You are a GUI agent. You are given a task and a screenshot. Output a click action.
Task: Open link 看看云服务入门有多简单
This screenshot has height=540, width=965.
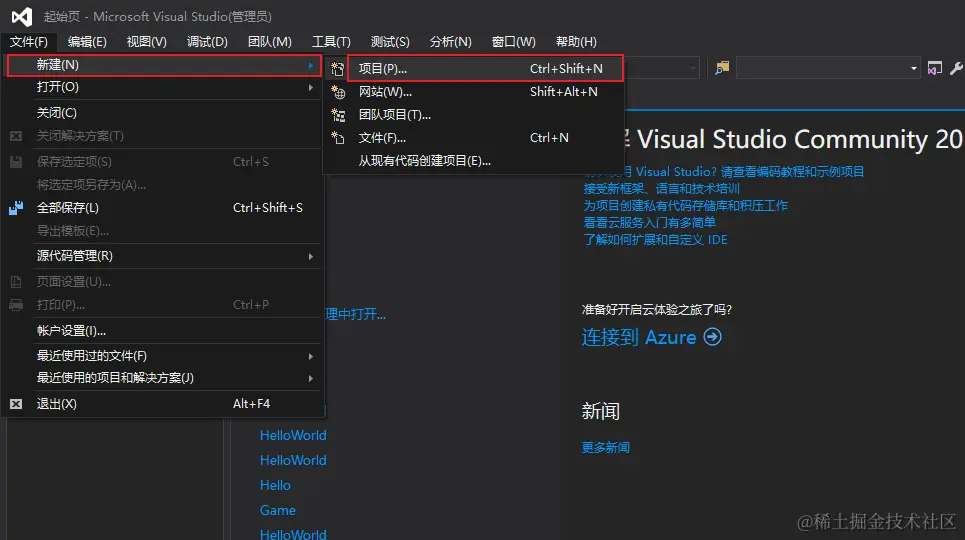tap(649, 222)
